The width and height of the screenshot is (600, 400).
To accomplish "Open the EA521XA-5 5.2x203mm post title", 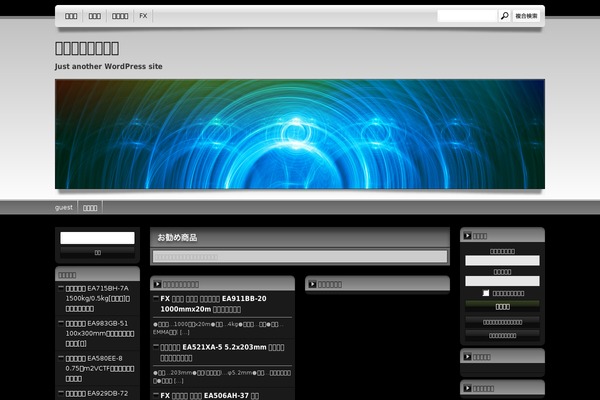I will point(222,353).
